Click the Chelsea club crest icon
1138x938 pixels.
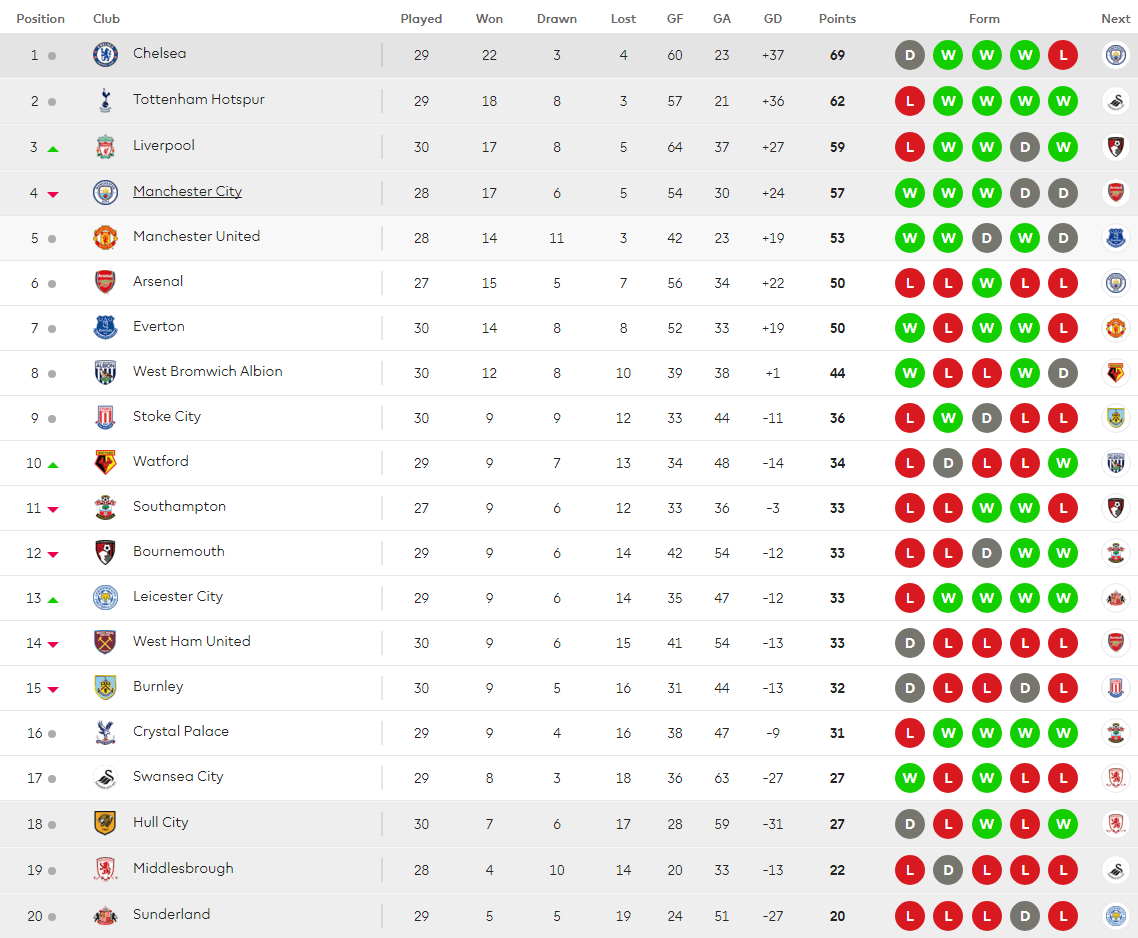[x=105, y=55]
